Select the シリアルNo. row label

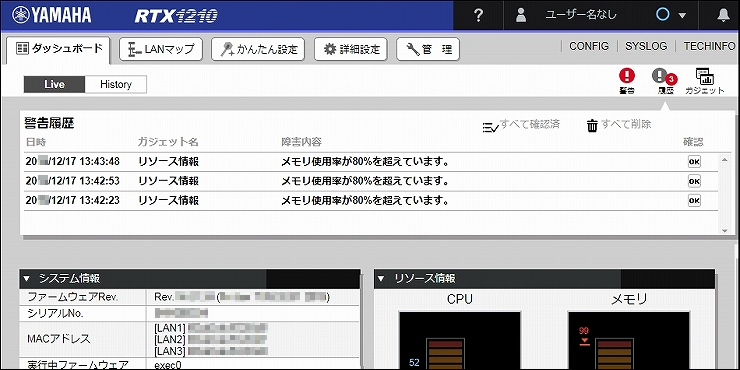55,313
